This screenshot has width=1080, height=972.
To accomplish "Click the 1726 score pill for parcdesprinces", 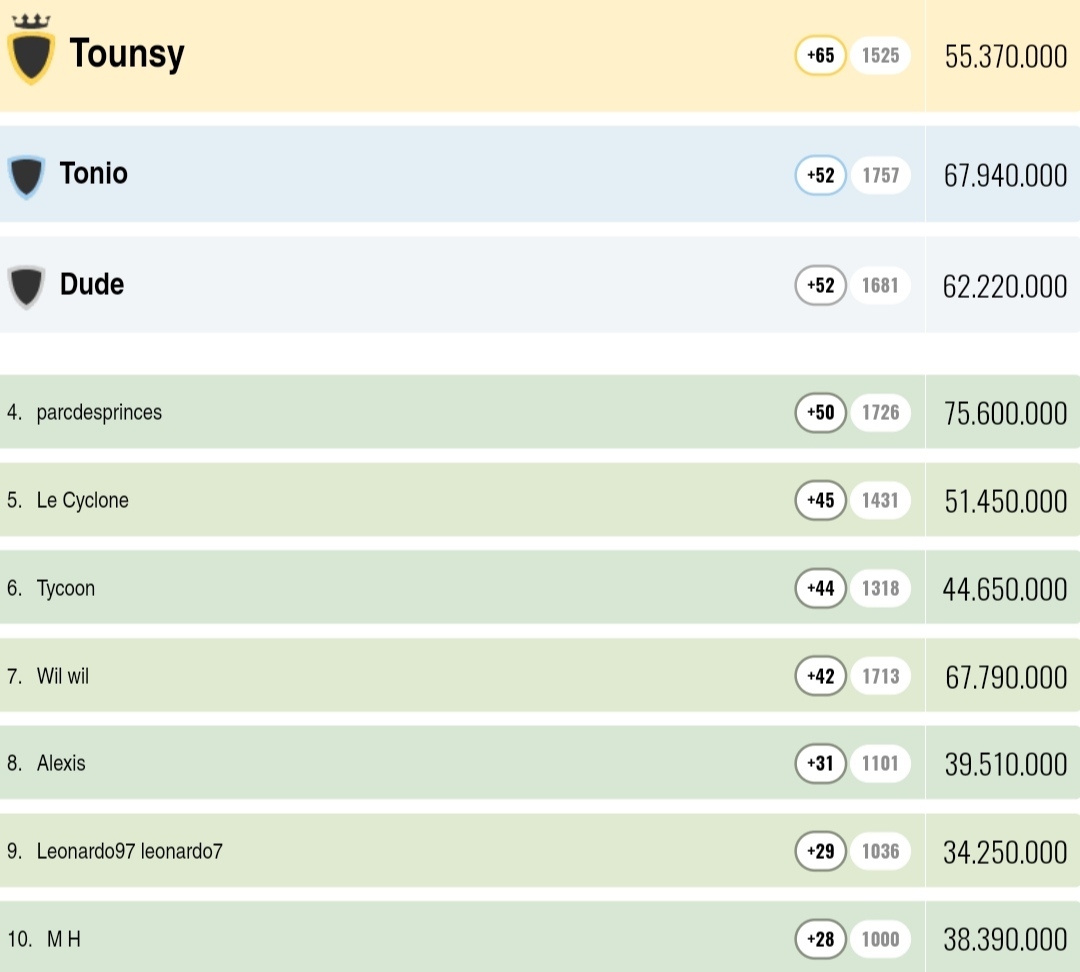I will [880, 412].
